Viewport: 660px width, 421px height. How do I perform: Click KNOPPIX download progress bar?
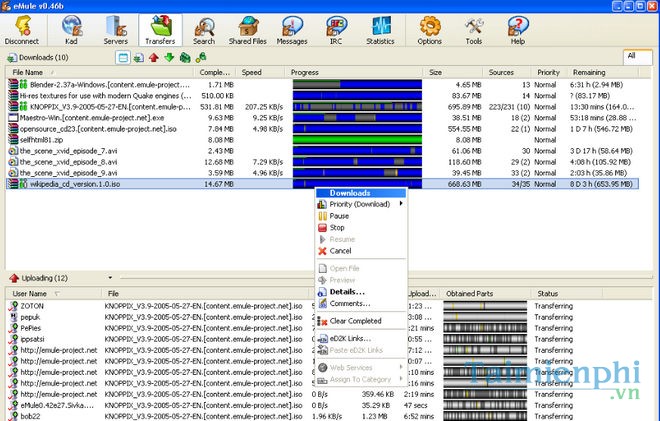(x=357, y=107)
